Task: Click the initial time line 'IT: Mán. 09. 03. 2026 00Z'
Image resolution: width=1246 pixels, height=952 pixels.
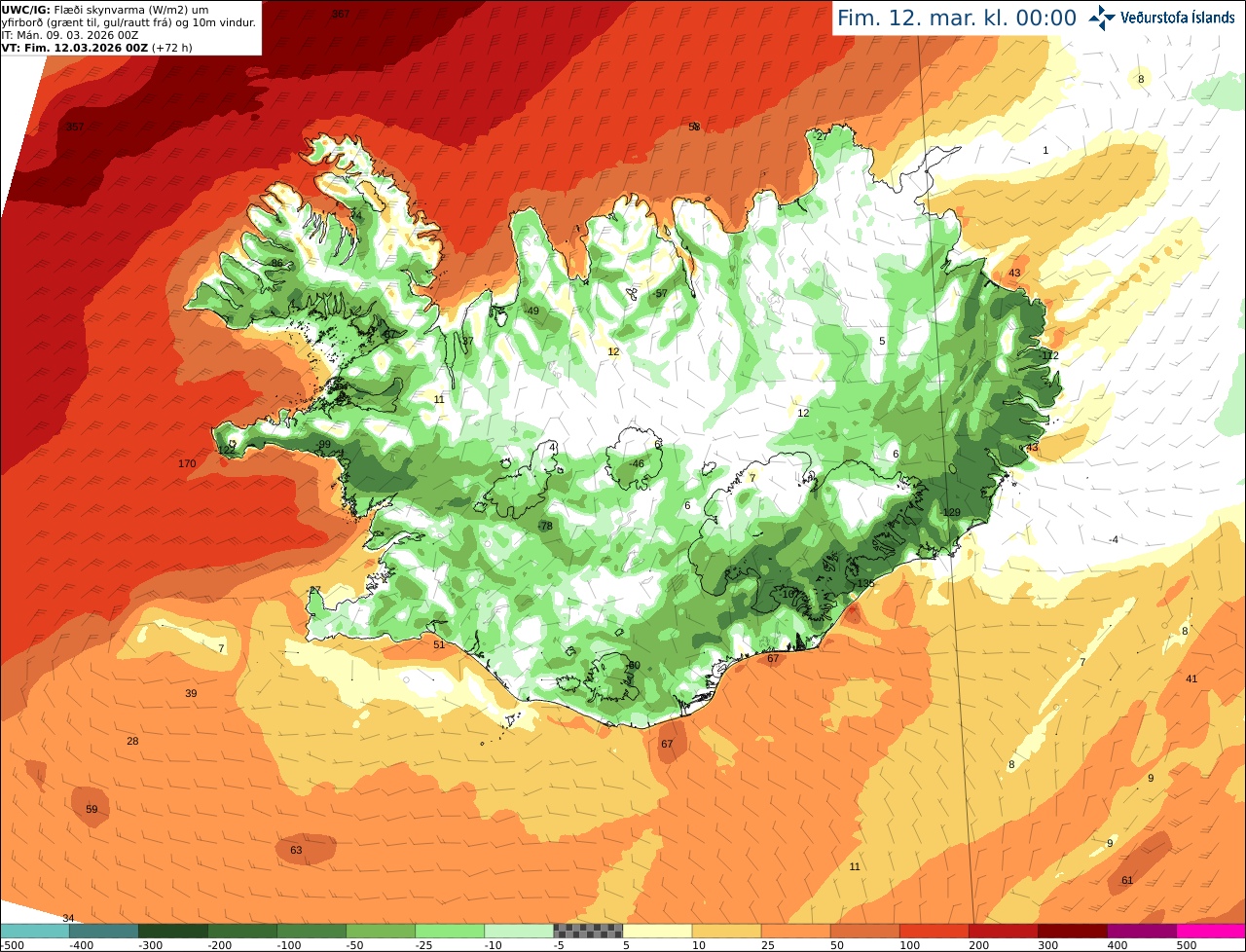Action: (71, 35)
